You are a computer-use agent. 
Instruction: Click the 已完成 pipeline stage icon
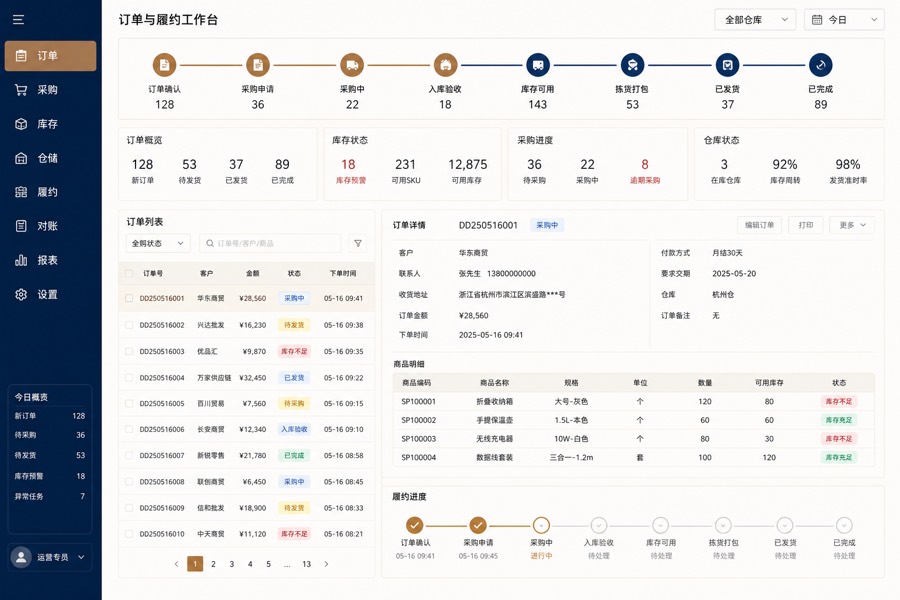point(821,65)
